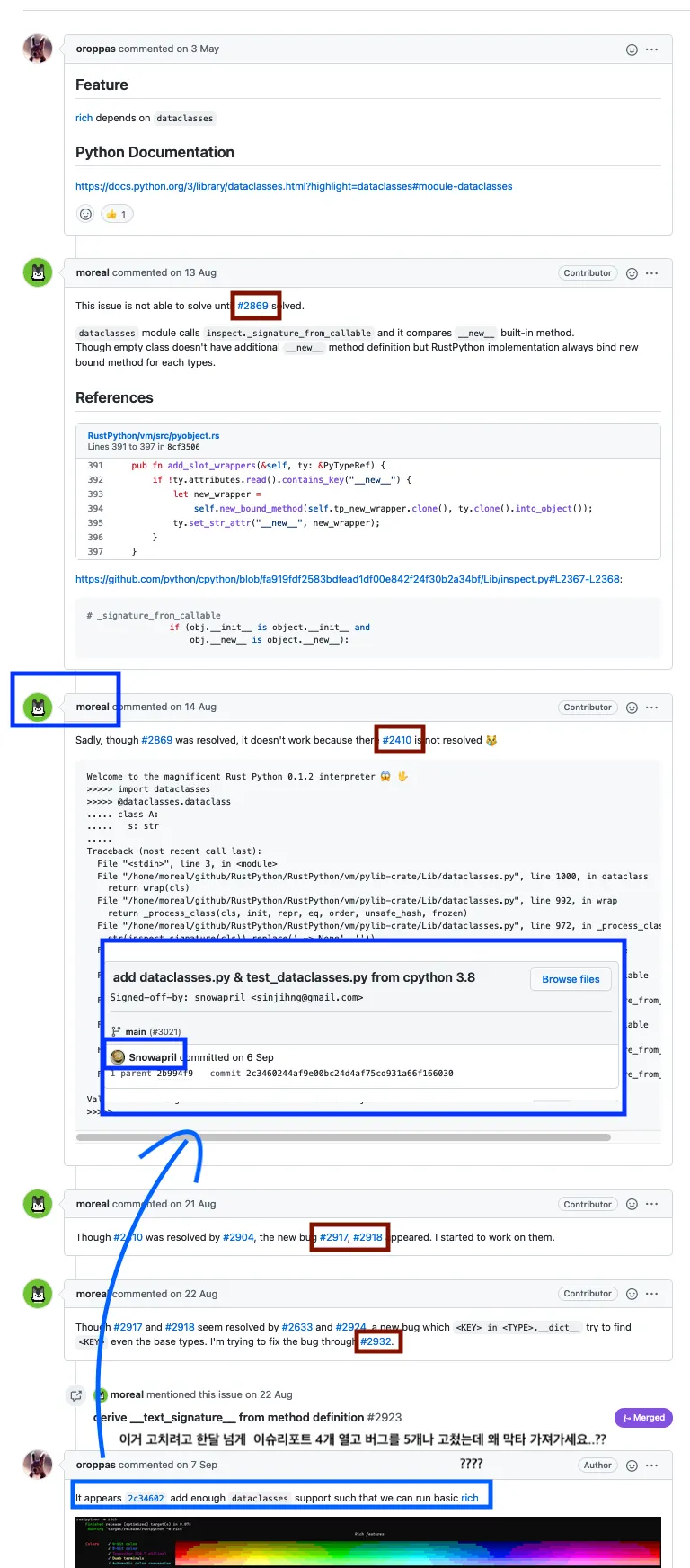Open the three-dot menu on moreal 21 Aug comment
690x1568 pixels.
click(652, 1204)
